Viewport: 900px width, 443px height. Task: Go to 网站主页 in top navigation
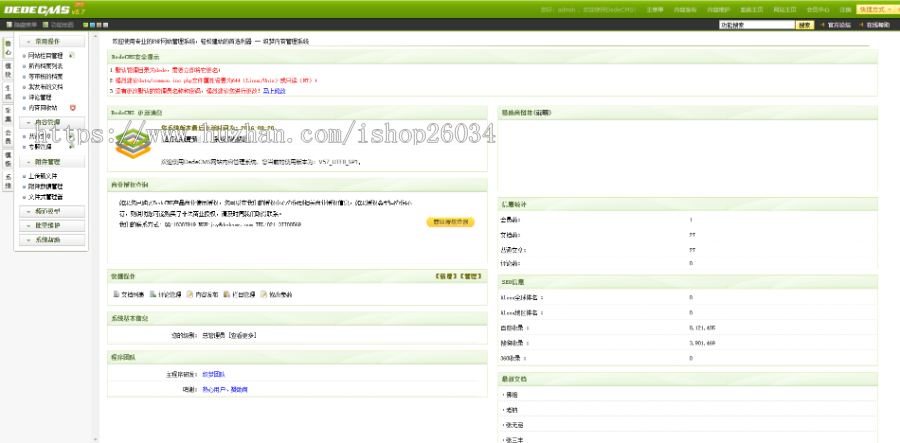[785, 10]
